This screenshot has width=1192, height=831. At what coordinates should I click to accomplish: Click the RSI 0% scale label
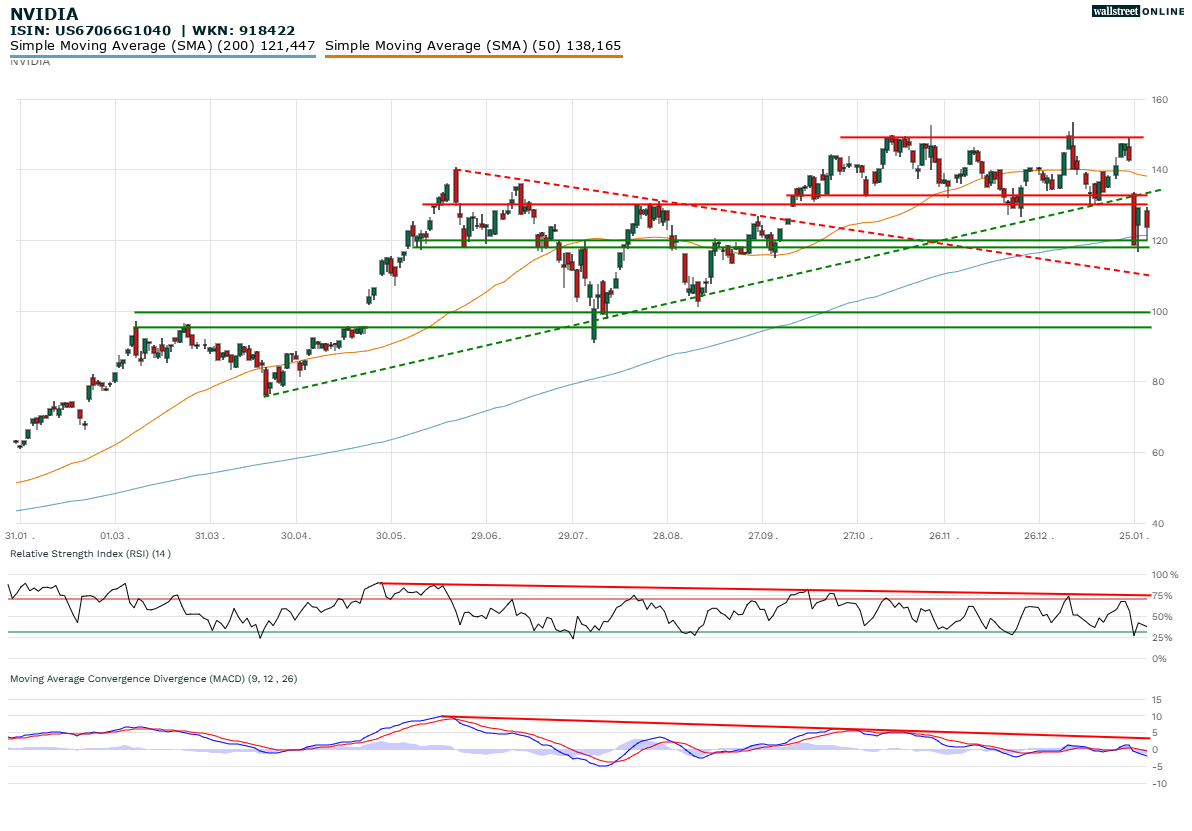1160,658
